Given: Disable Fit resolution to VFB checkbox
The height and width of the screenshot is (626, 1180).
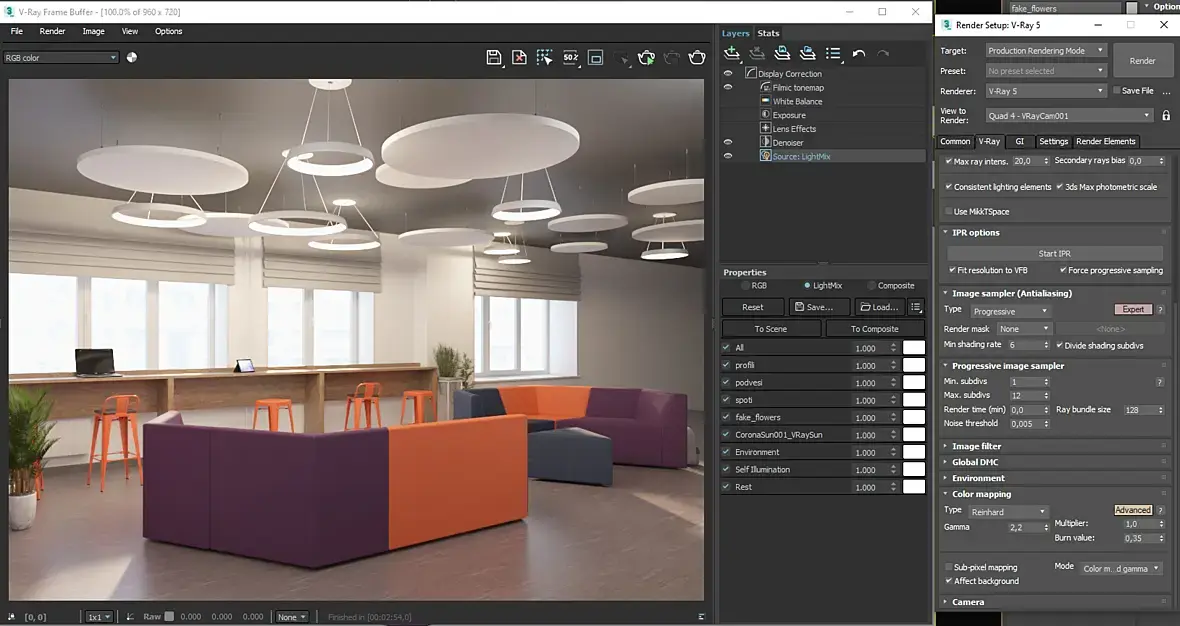Looking at the screenshot, I should [952, 270].
